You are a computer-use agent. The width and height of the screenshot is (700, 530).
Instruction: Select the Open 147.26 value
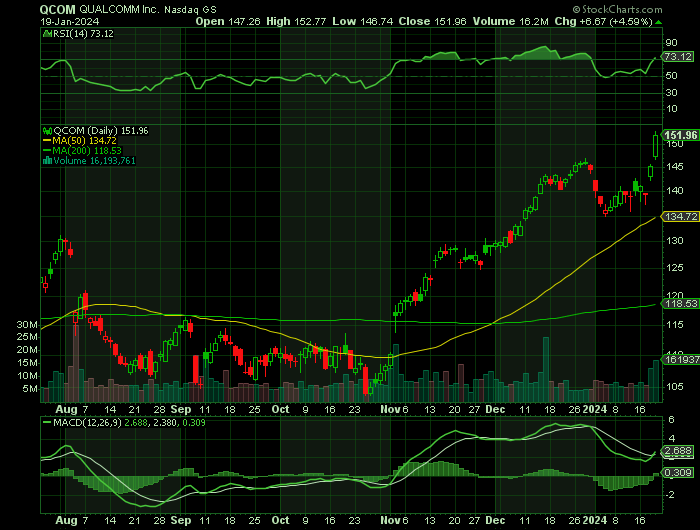tap(228, 21)
